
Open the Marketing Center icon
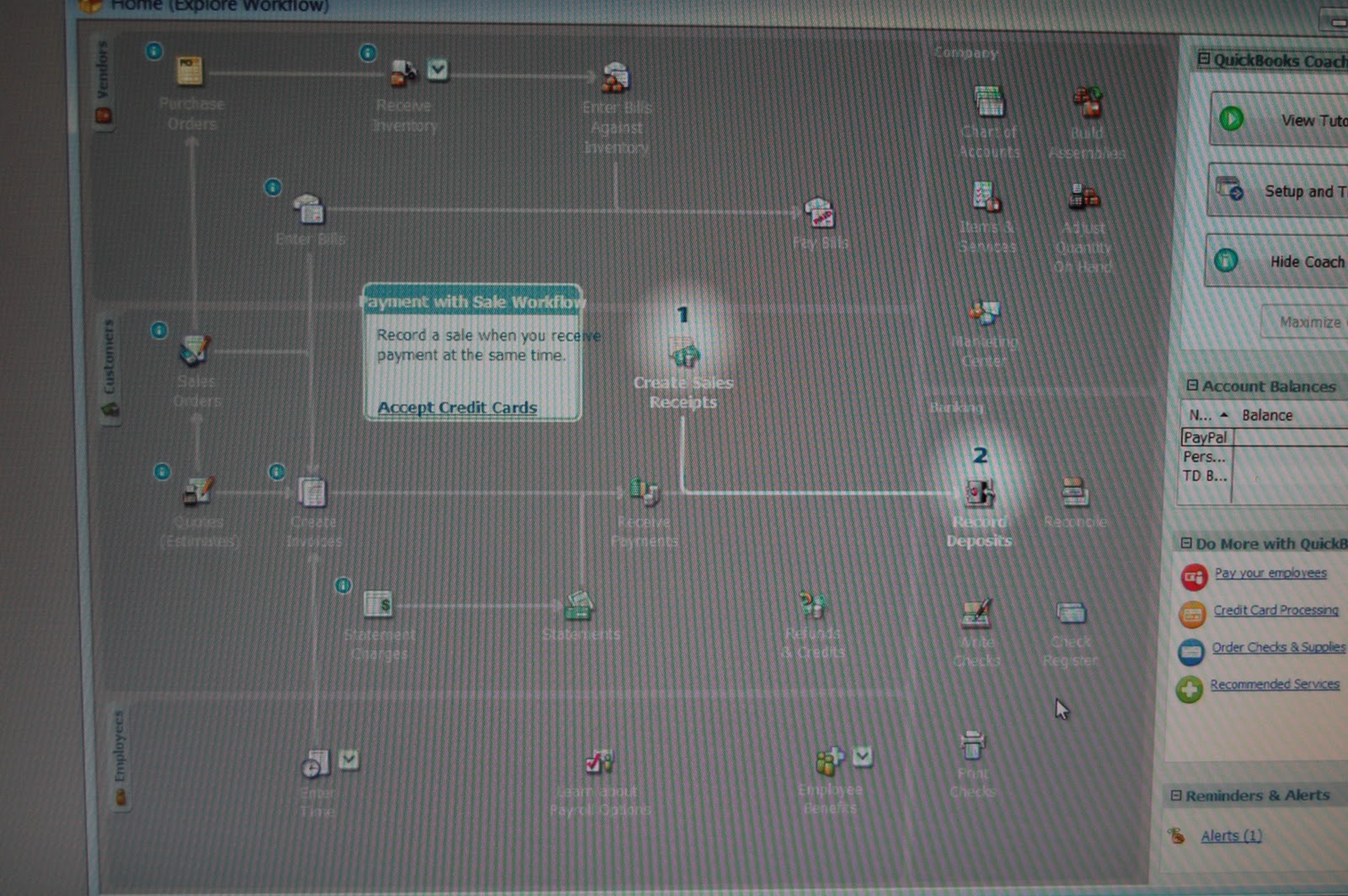click(983, 313)
